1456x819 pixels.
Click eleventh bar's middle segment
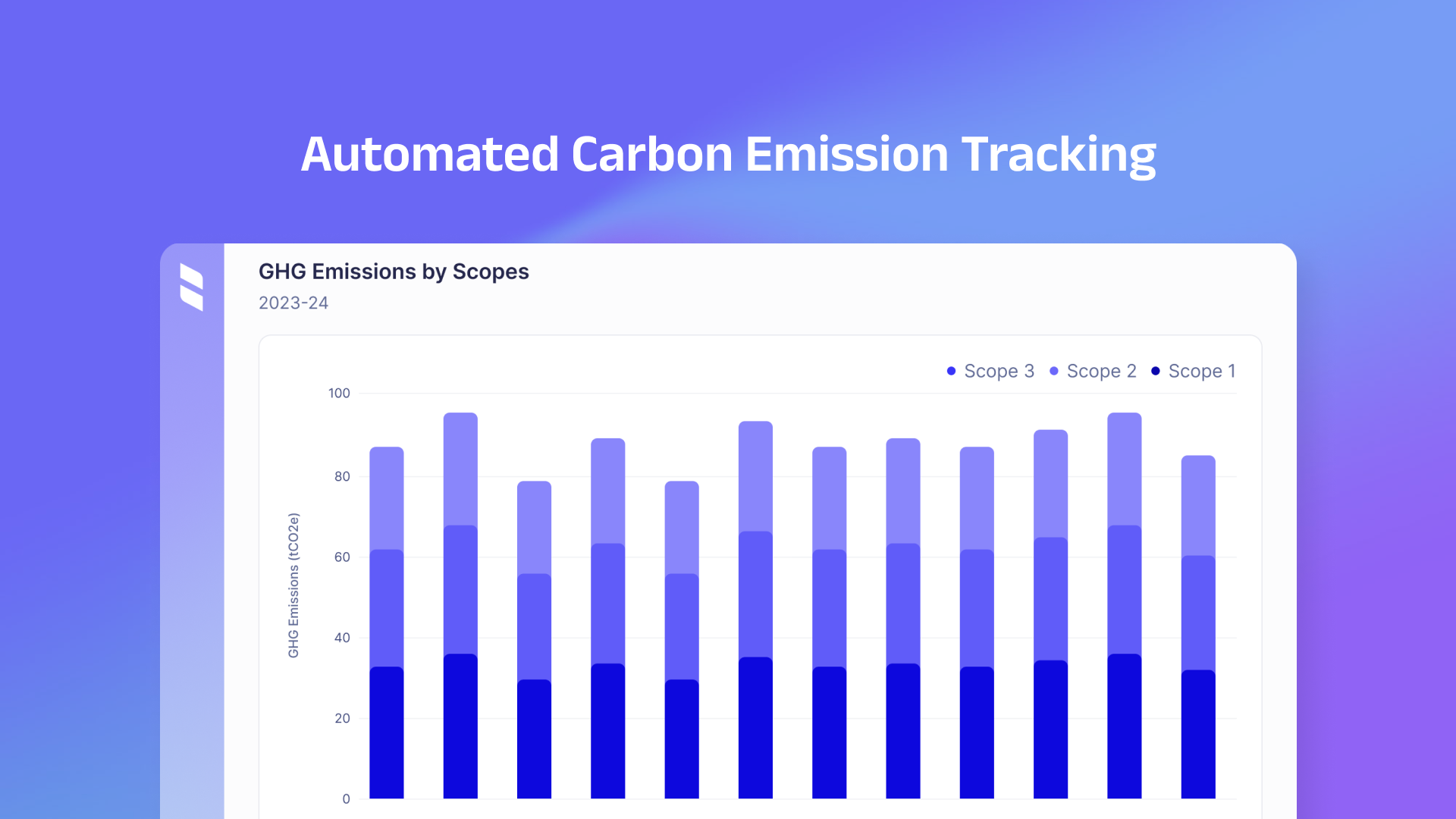pyautogui.click(x=1124, y=589)
